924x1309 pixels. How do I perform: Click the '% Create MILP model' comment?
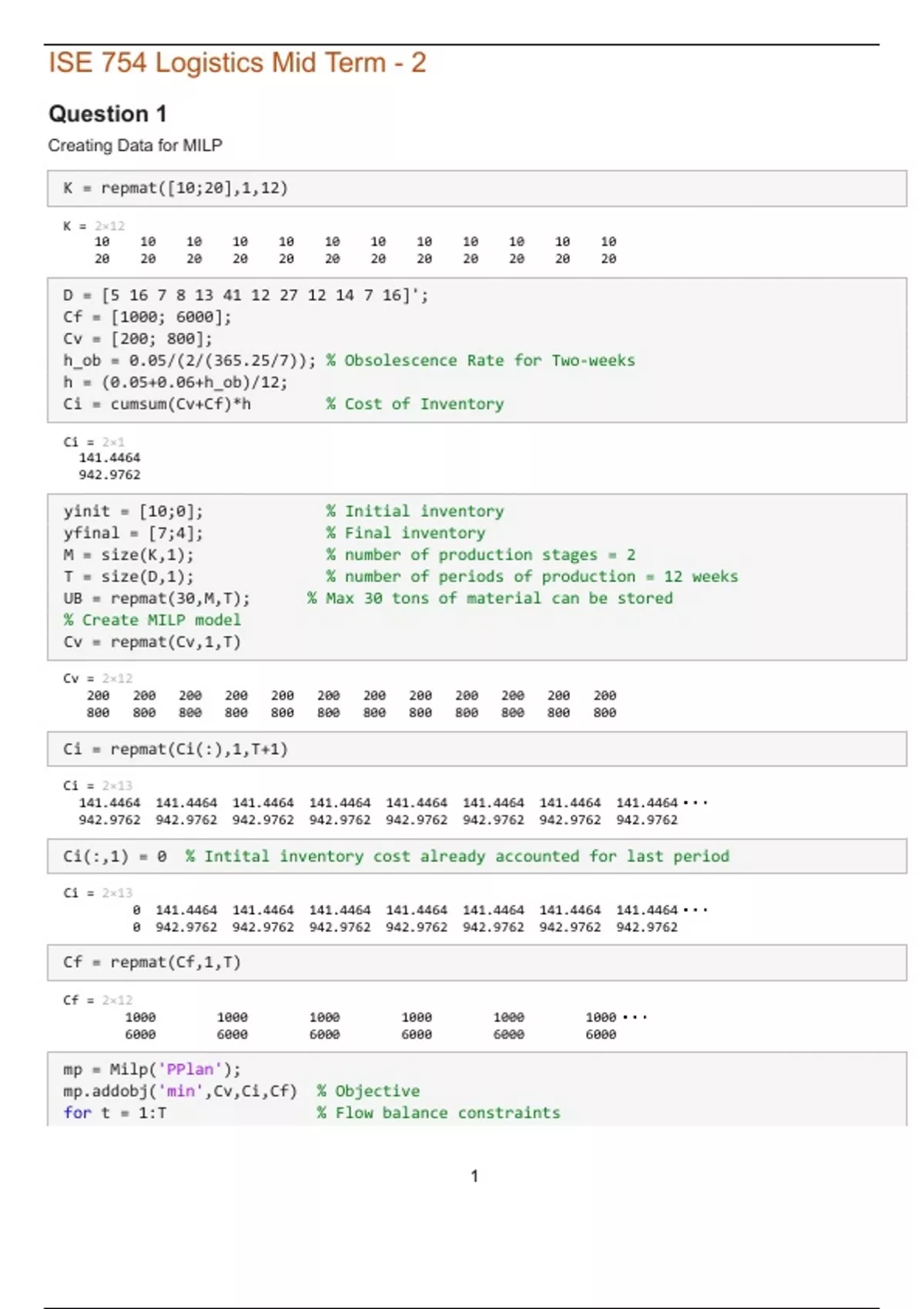pos(152,620)
